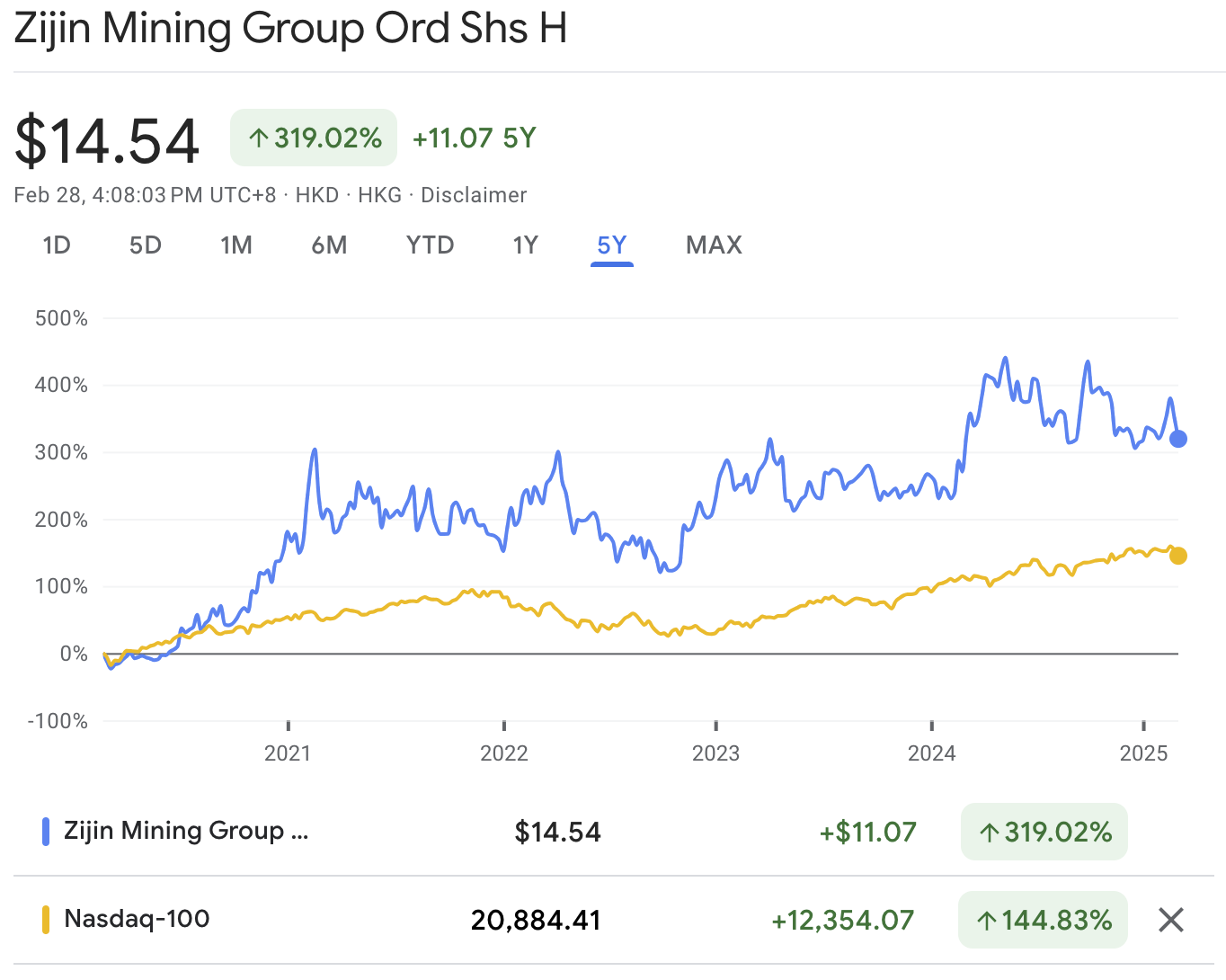Click the 2022 x-axis label
1226x980 pixels.
coord(504,753)
